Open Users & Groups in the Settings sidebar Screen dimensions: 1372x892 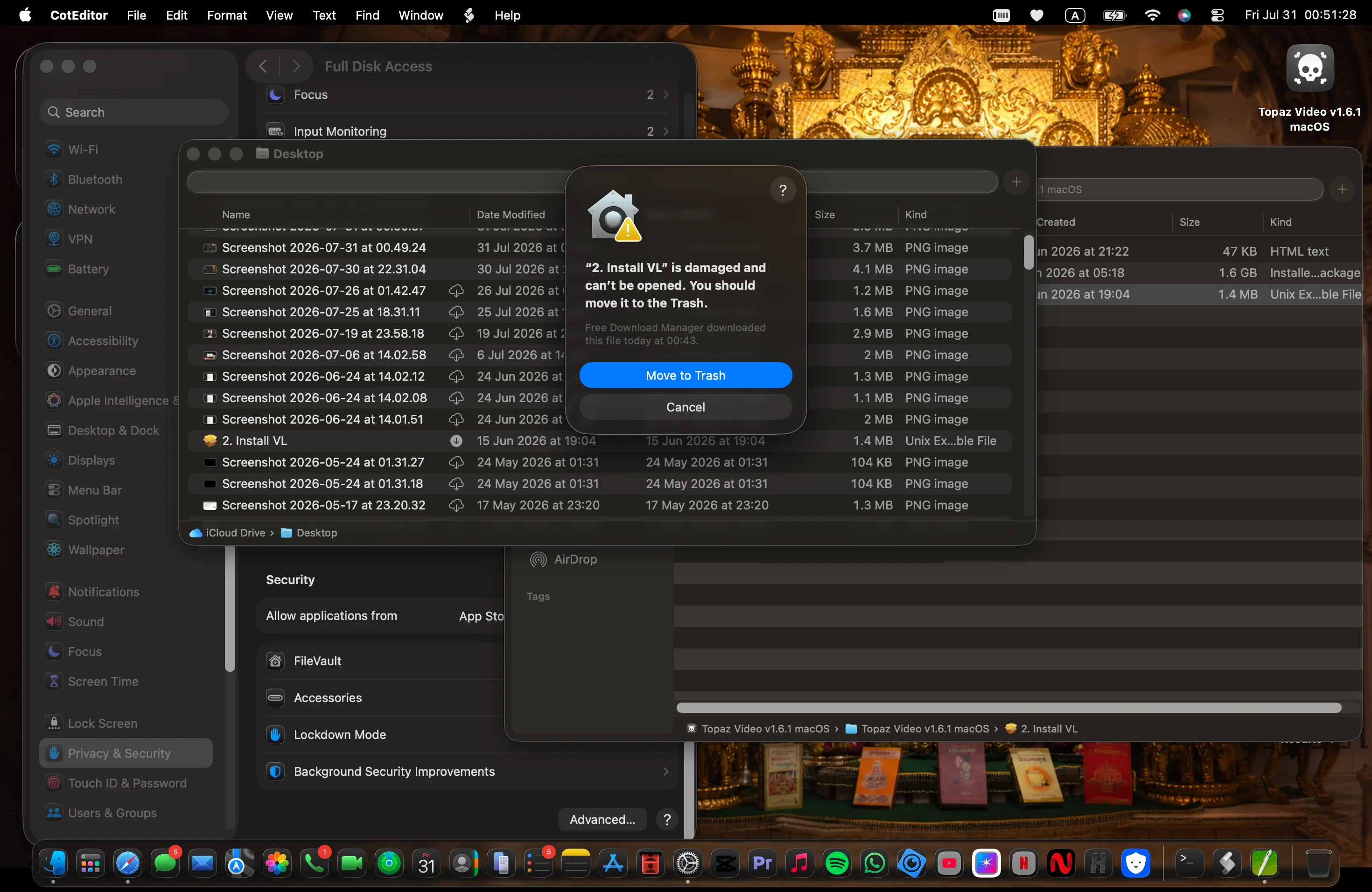point(126,813)
